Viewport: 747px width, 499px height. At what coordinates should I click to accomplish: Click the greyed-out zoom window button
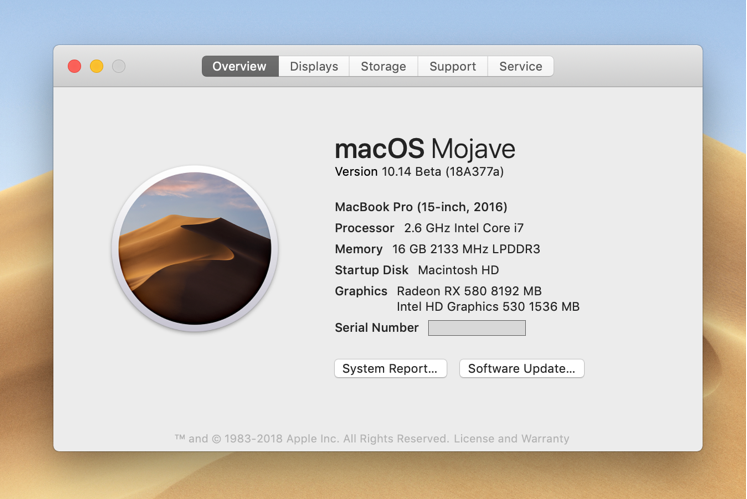click(x=119, y=66)
